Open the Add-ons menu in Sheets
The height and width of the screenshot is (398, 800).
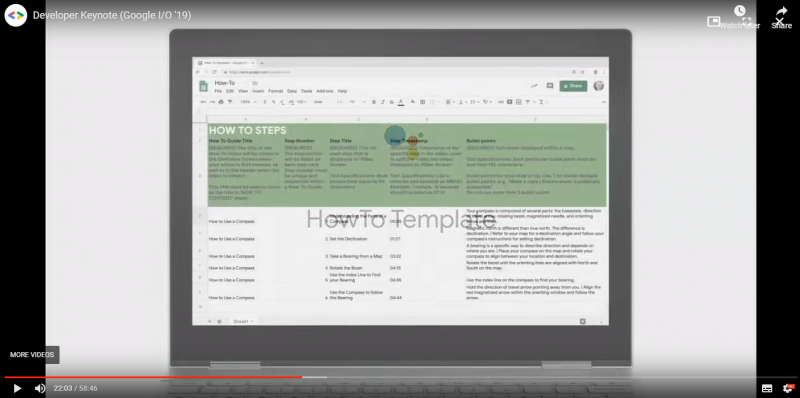tap(325, 91)
